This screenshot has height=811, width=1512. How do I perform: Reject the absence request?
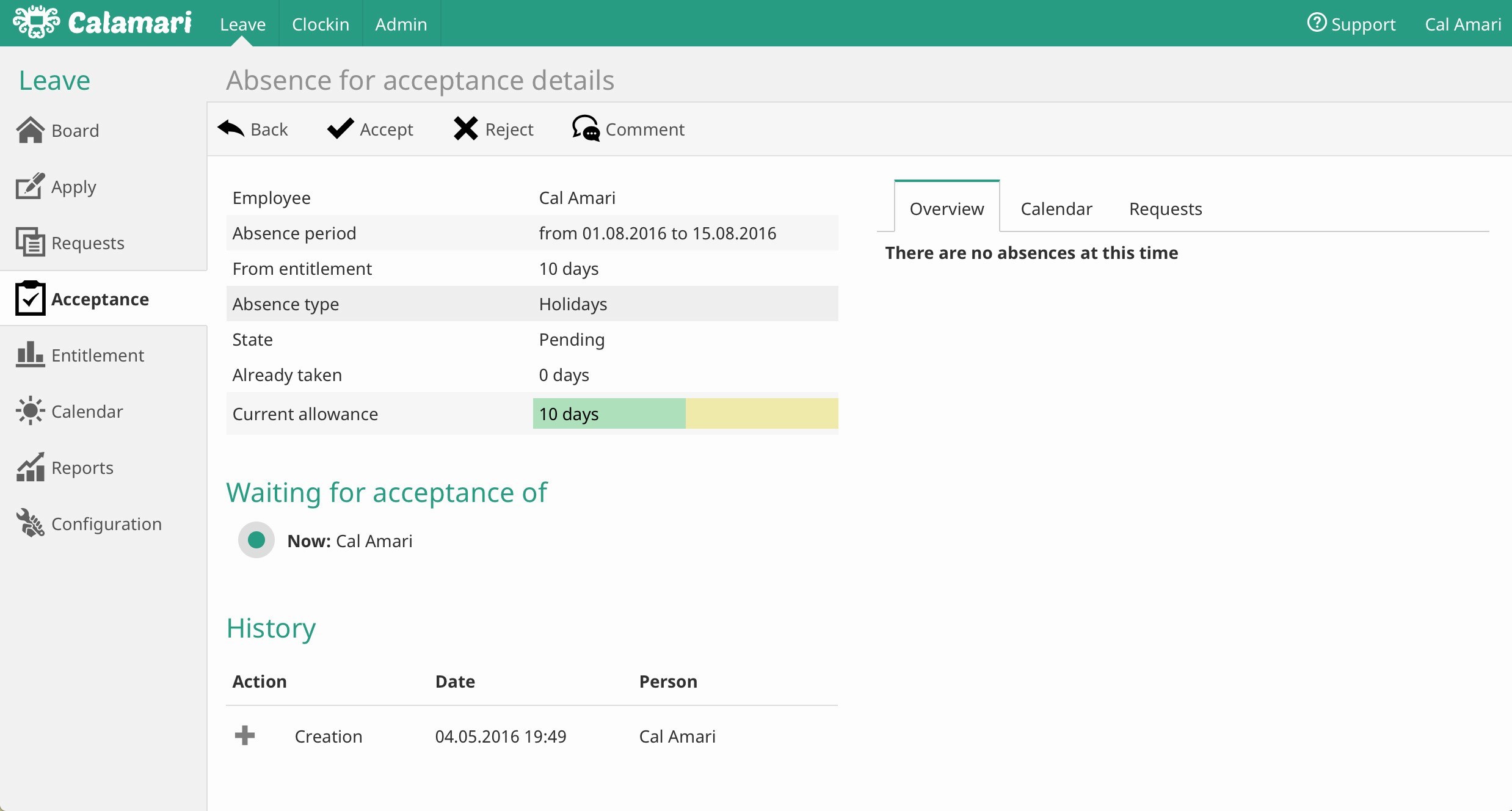coord(493,129)
